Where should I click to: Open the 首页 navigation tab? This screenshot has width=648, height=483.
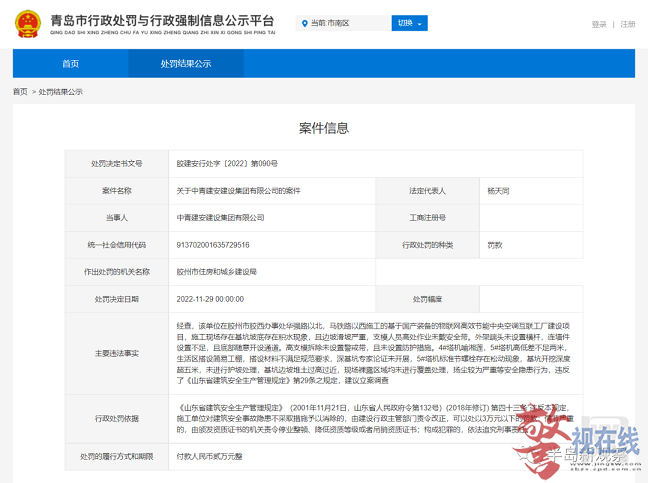(70, 64)
